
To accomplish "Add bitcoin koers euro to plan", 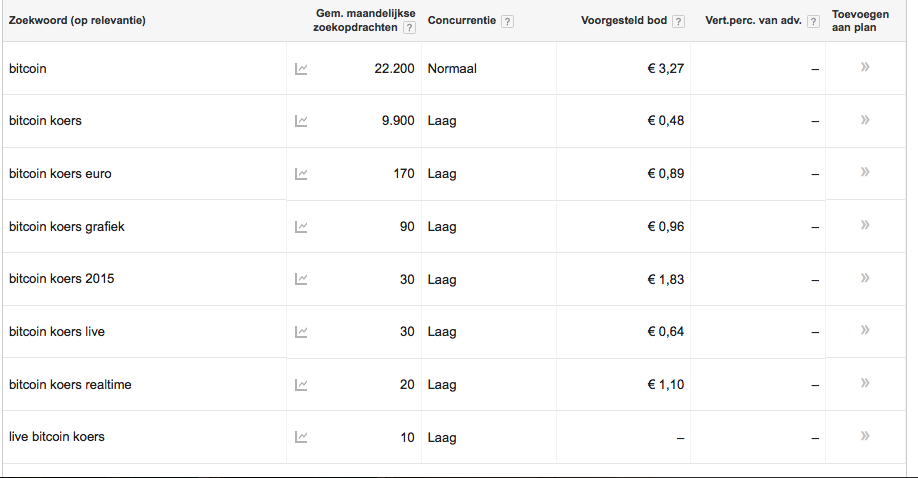I will point(865,172).
